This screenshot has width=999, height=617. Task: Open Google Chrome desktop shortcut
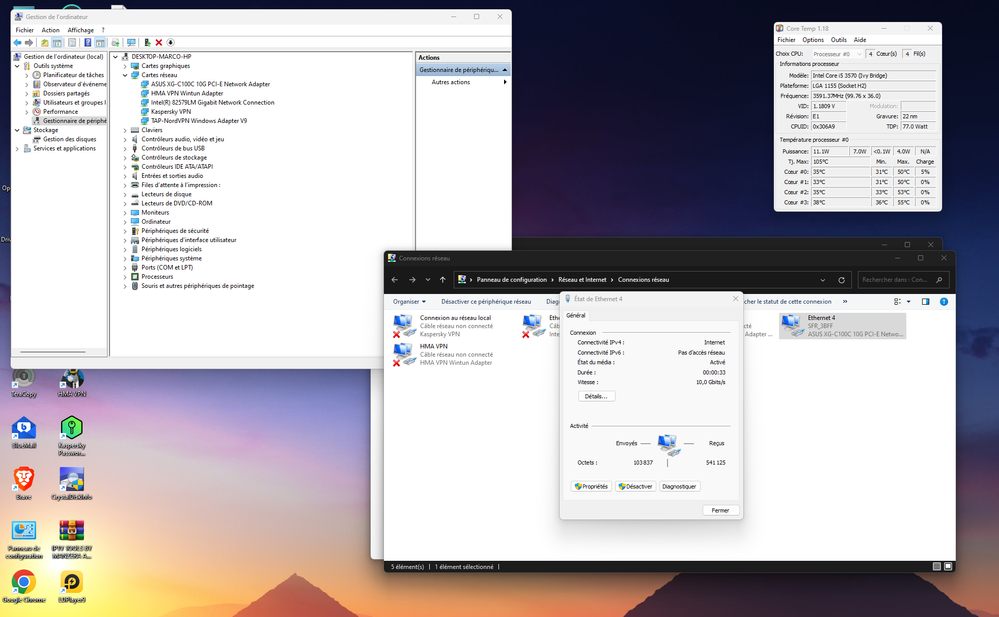[23, 582]
